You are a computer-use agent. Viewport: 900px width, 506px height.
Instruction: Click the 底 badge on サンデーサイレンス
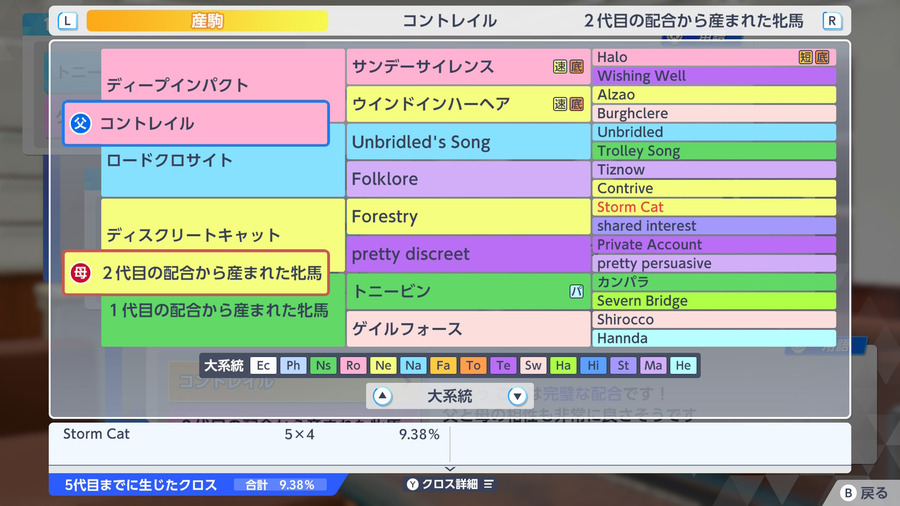[576, 67]
